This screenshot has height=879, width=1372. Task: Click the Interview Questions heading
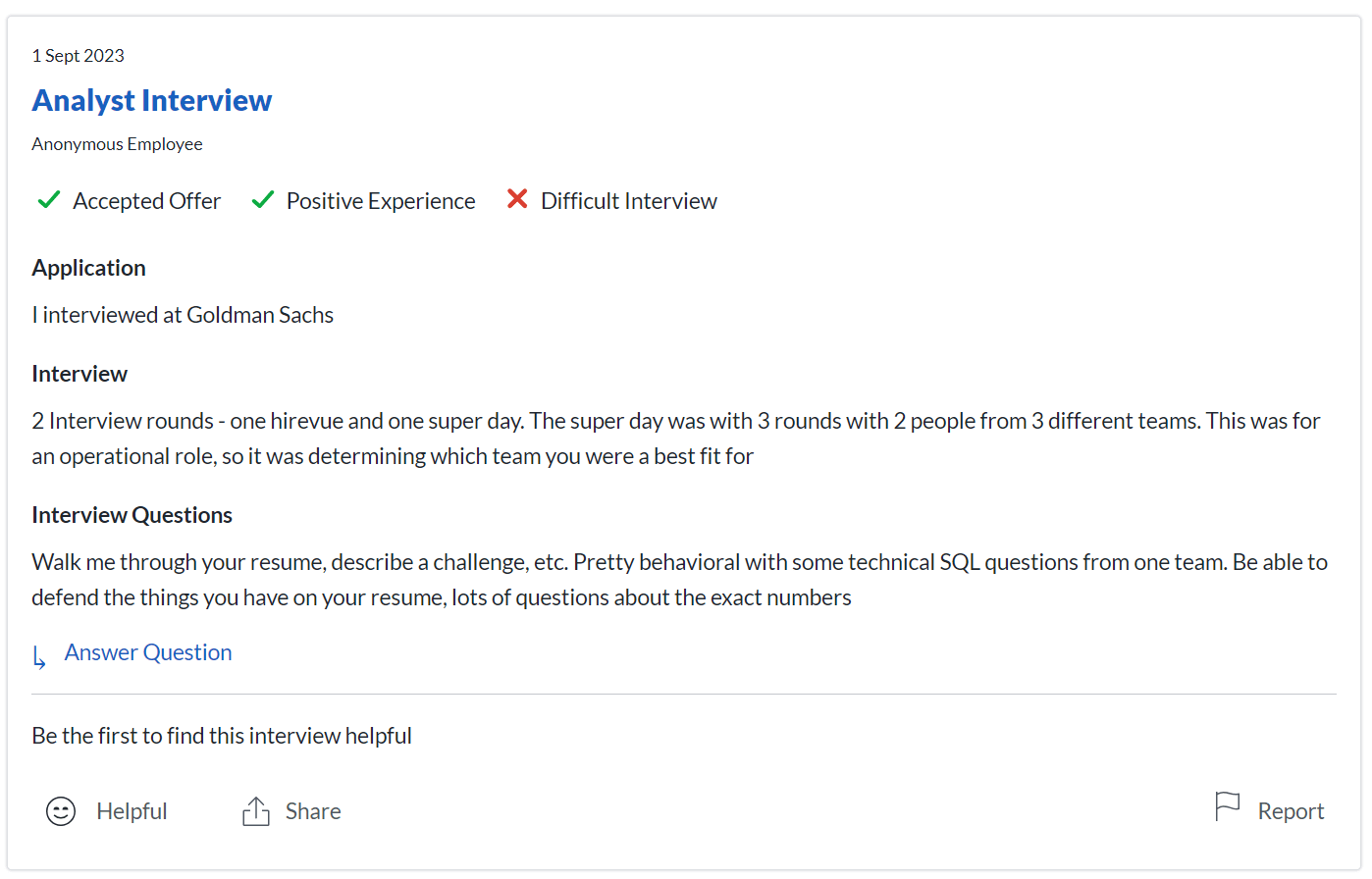[132, 515]
